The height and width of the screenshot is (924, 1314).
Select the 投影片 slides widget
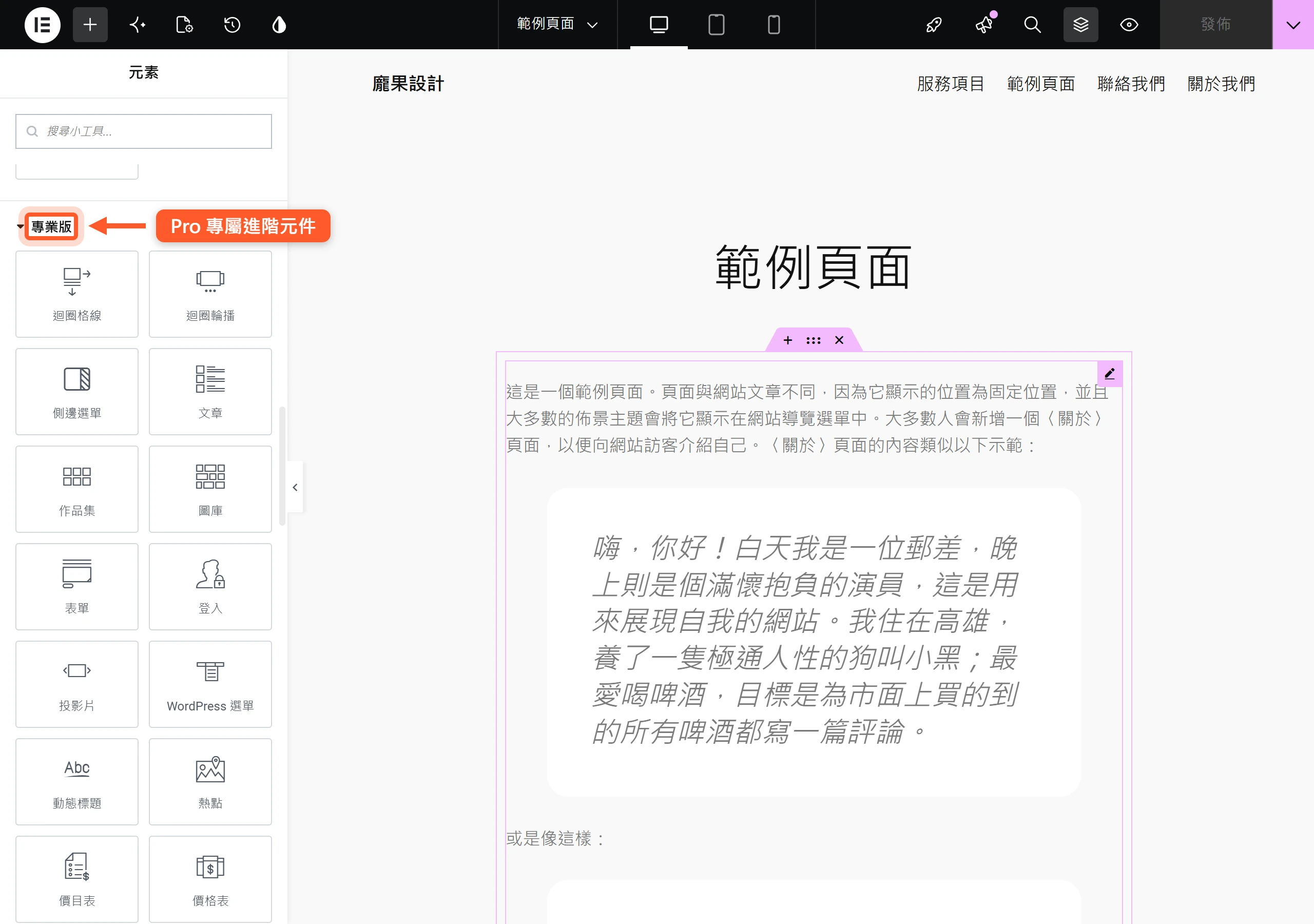(76, 684)
